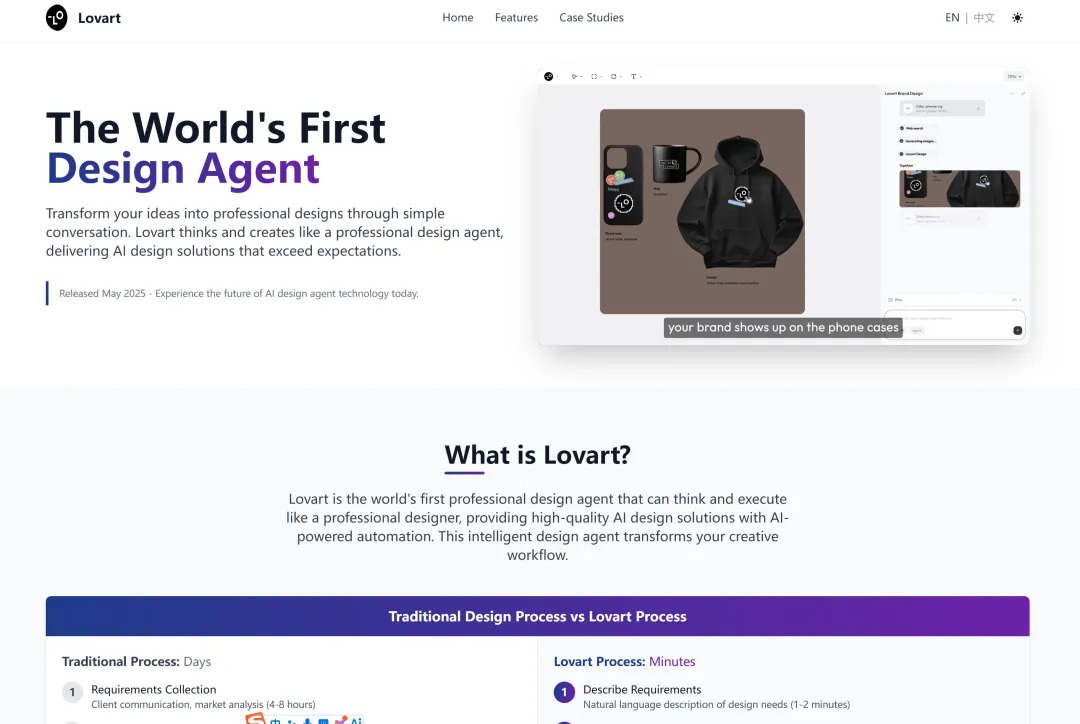Image resolution: width=1080 pixels, height=724 pixels.
Task: Open the Lovart logo menu in demo canvas
Action: (x=549, y=76)
